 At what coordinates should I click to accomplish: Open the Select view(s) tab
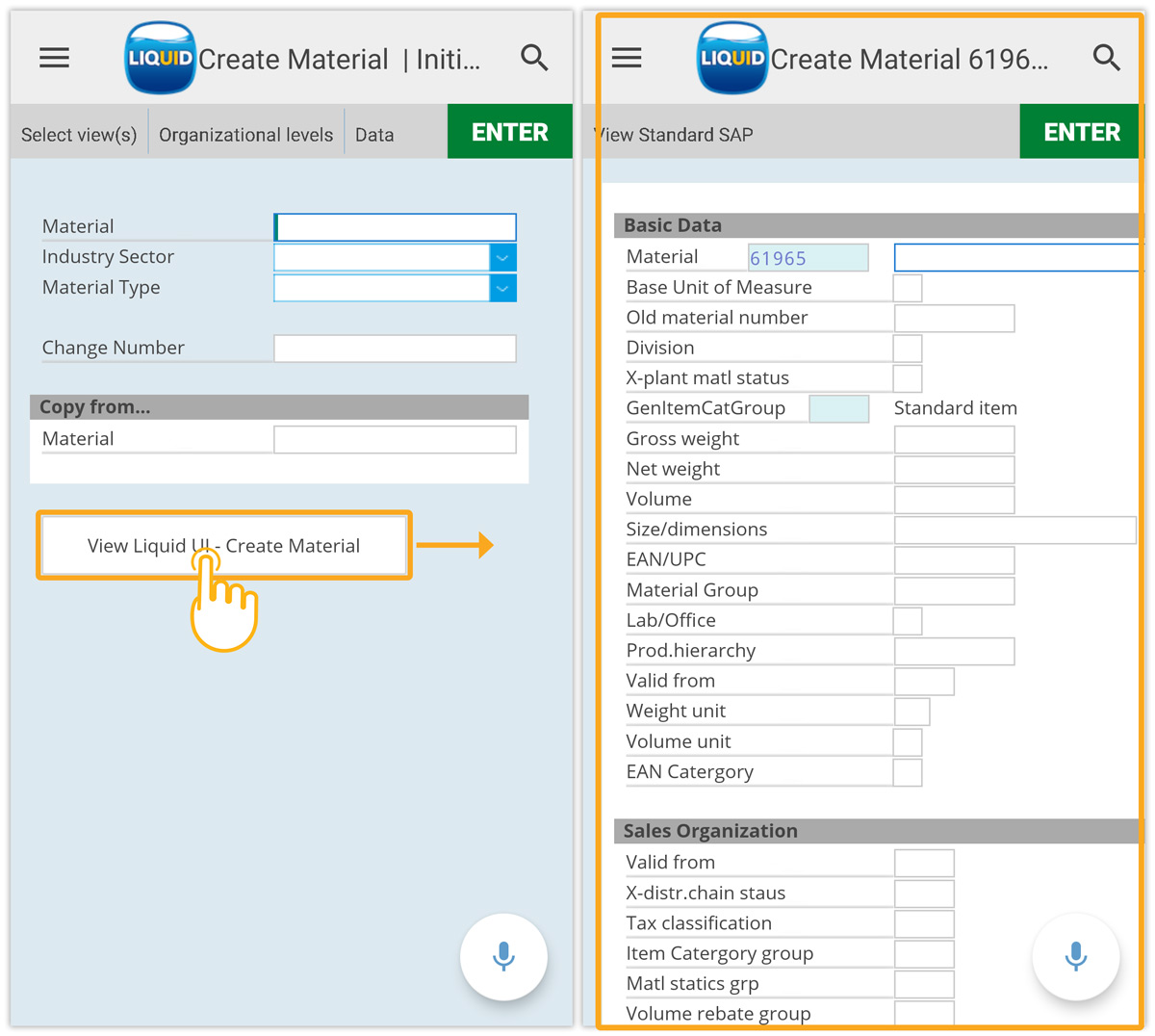(79, 135)
